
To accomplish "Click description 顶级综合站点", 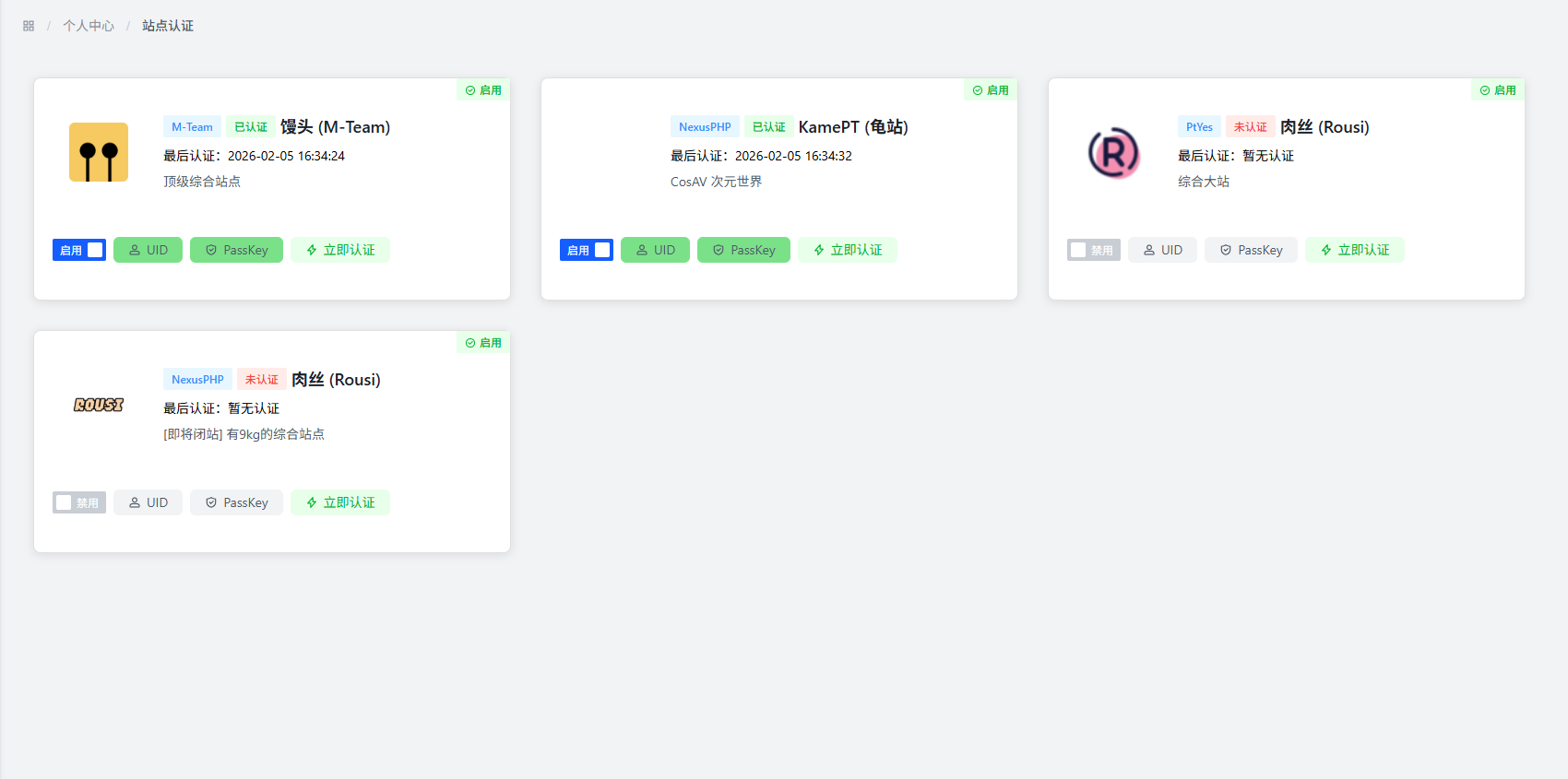I will 202,182.
